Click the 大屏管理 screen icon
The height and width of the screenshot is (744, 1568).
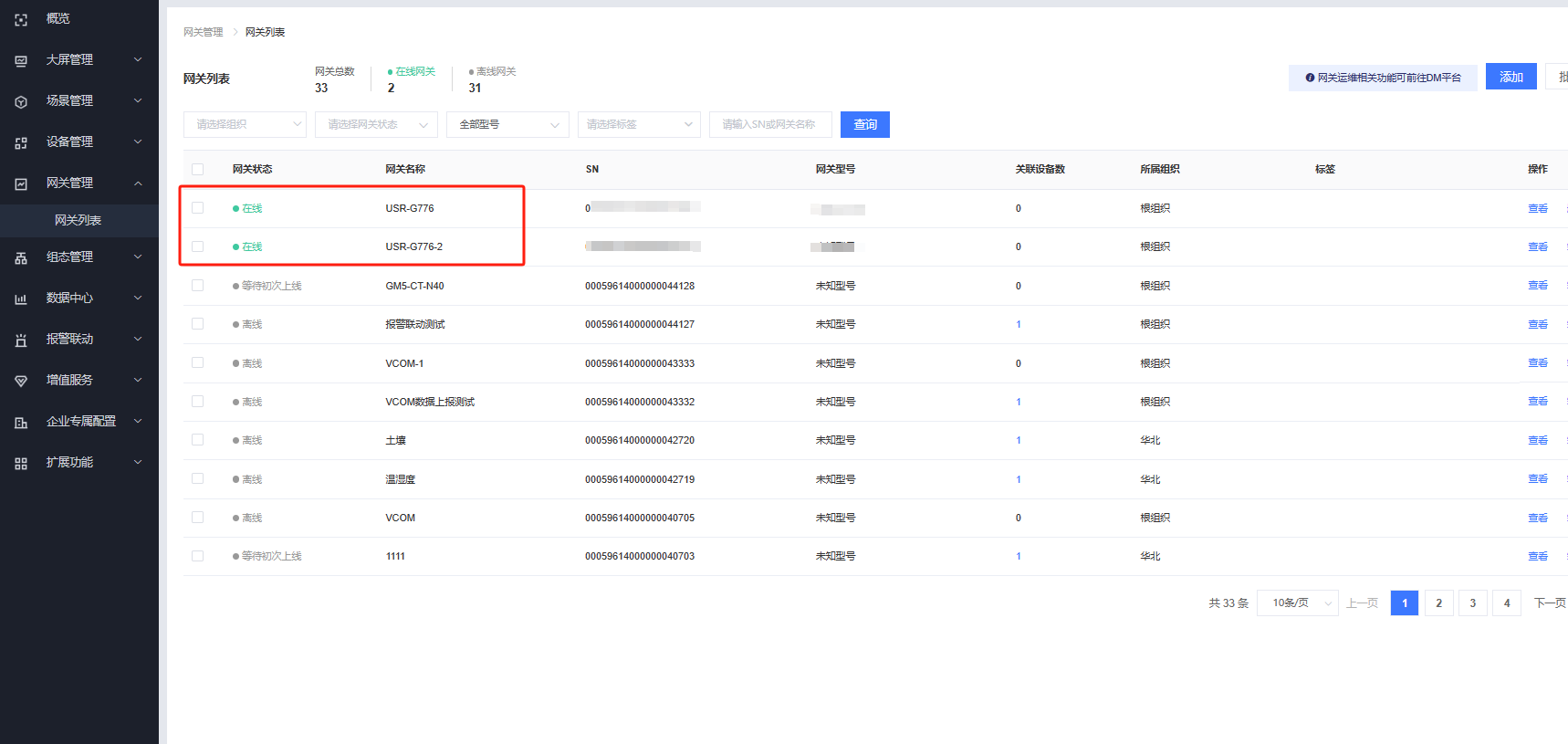click(x=21, y=60)
